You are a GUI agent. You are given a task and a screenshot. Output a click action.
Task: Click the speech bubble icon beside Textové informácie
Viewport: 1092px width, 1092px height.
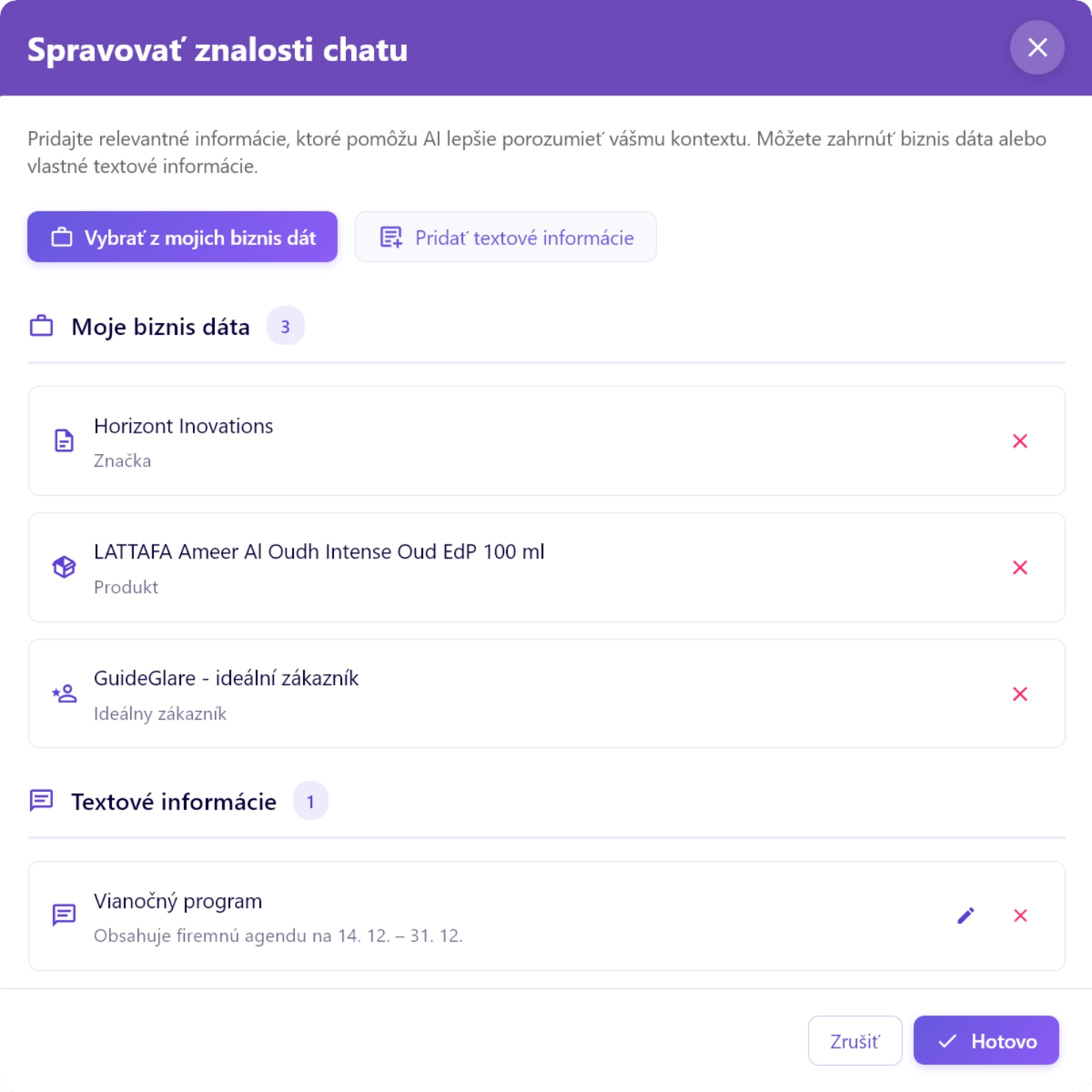click(42, 800)
